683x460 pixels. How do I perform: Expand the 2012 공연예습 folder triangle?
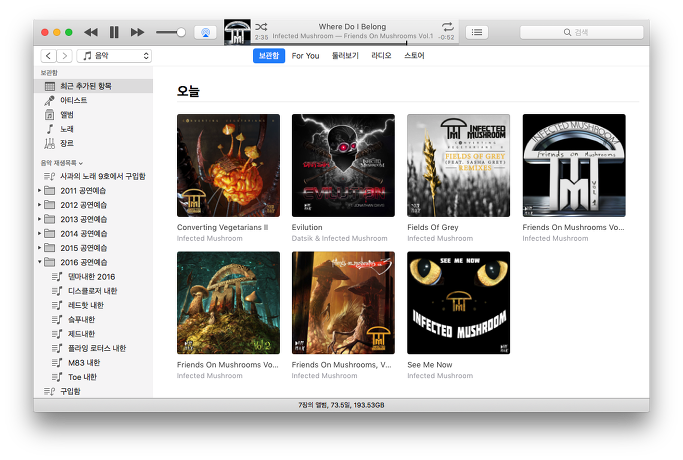(39, 205)
